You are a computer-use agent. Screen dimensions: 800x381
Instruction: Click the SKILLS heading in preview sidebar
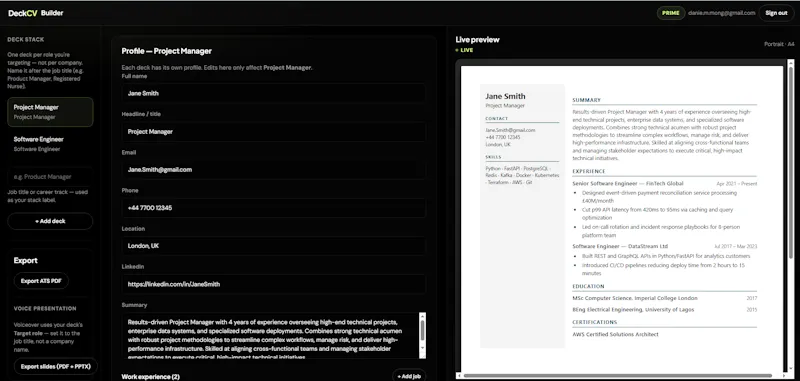coord(493,157)
